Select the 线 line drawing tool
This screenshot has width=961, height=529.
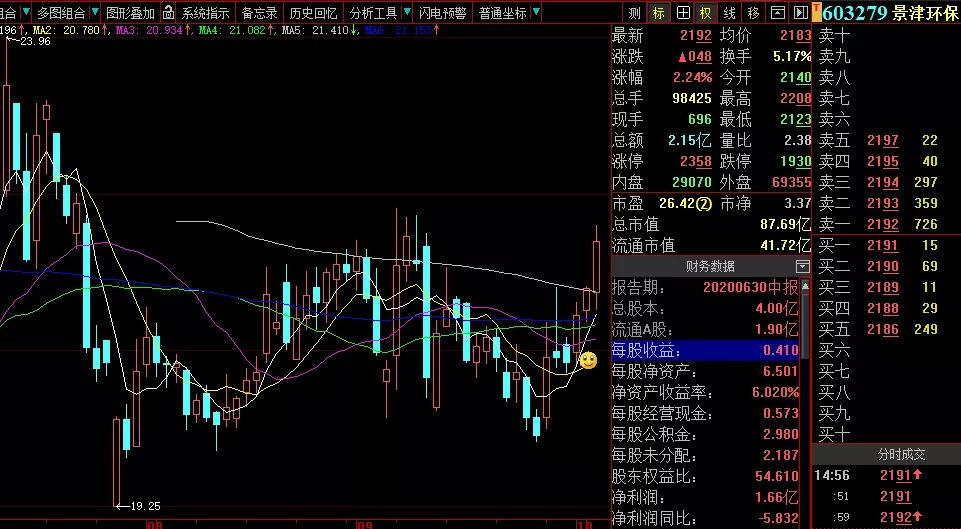point(729,13)
